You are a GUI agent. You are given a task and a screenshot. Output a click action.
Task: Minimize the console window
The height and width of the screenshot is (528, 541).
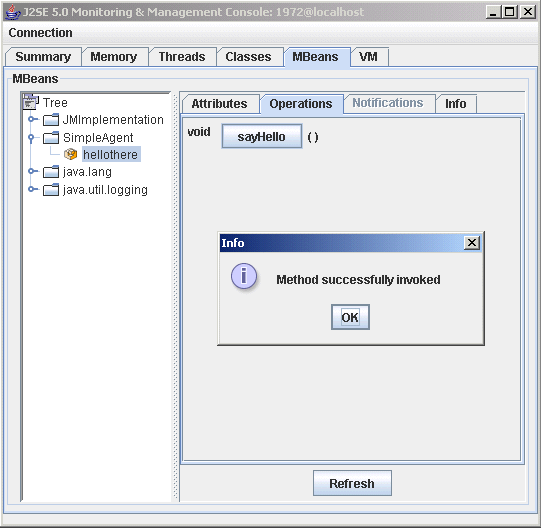point(493,12)
